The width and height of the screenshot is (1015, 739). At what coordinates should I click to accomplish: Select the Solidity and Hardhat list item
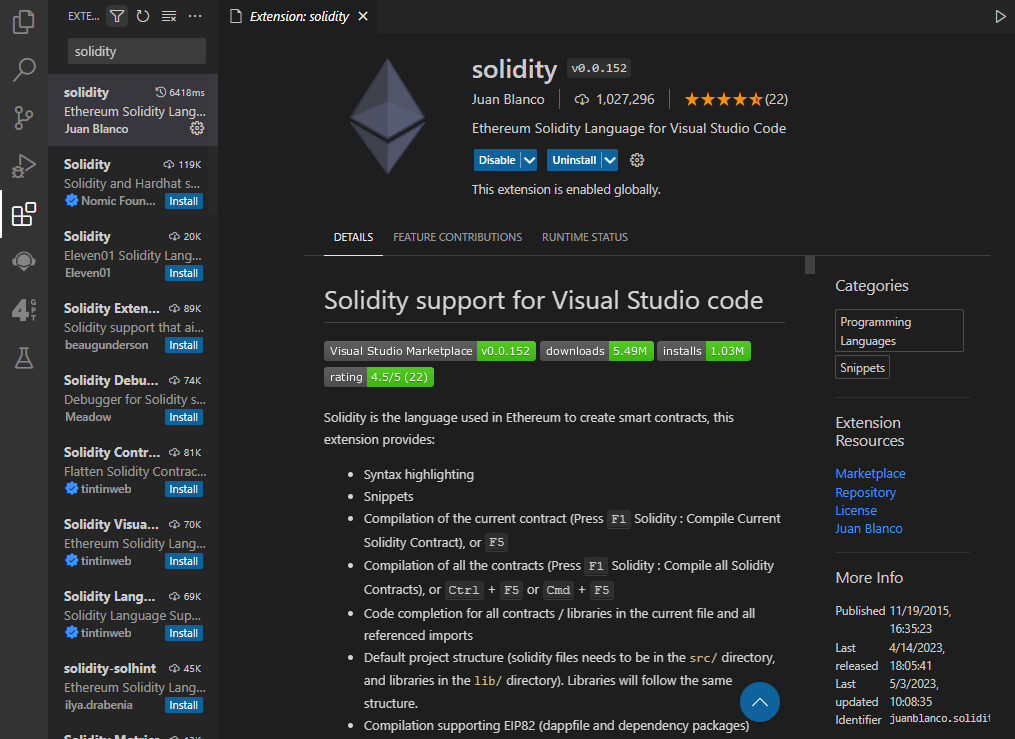coord(133,182)
